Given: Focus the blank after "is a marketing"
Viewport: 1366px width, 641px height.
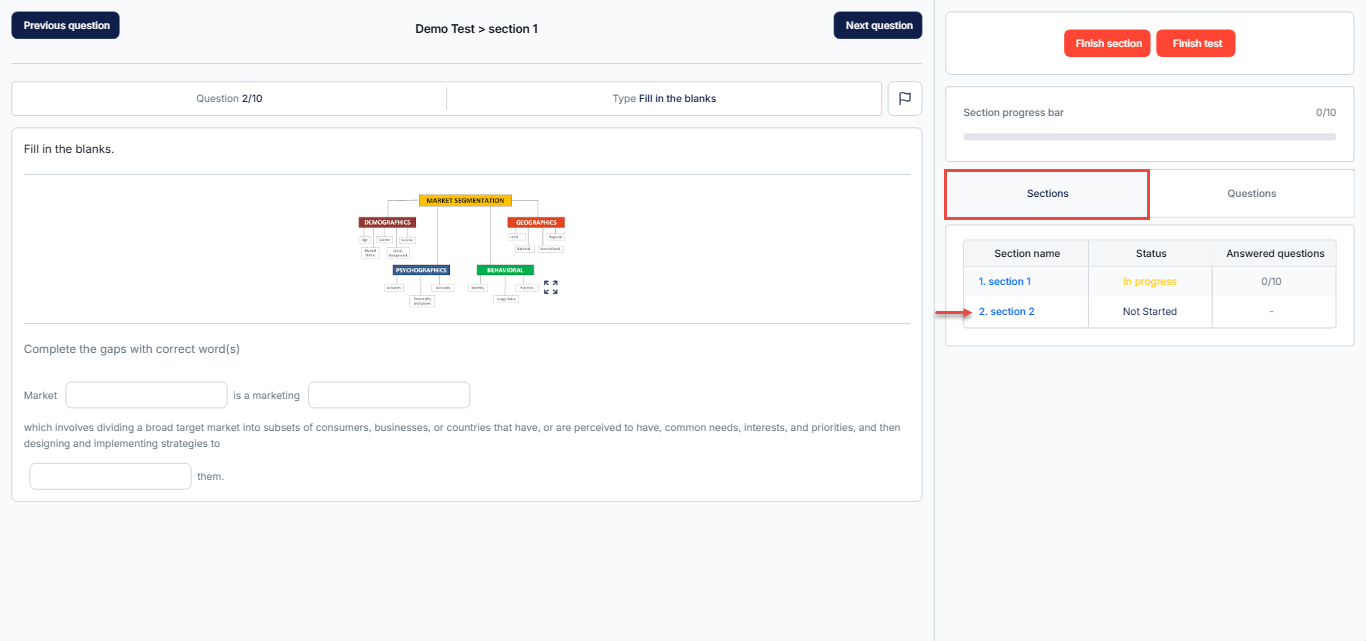Looking at the screenshot, I should point(389,395).
